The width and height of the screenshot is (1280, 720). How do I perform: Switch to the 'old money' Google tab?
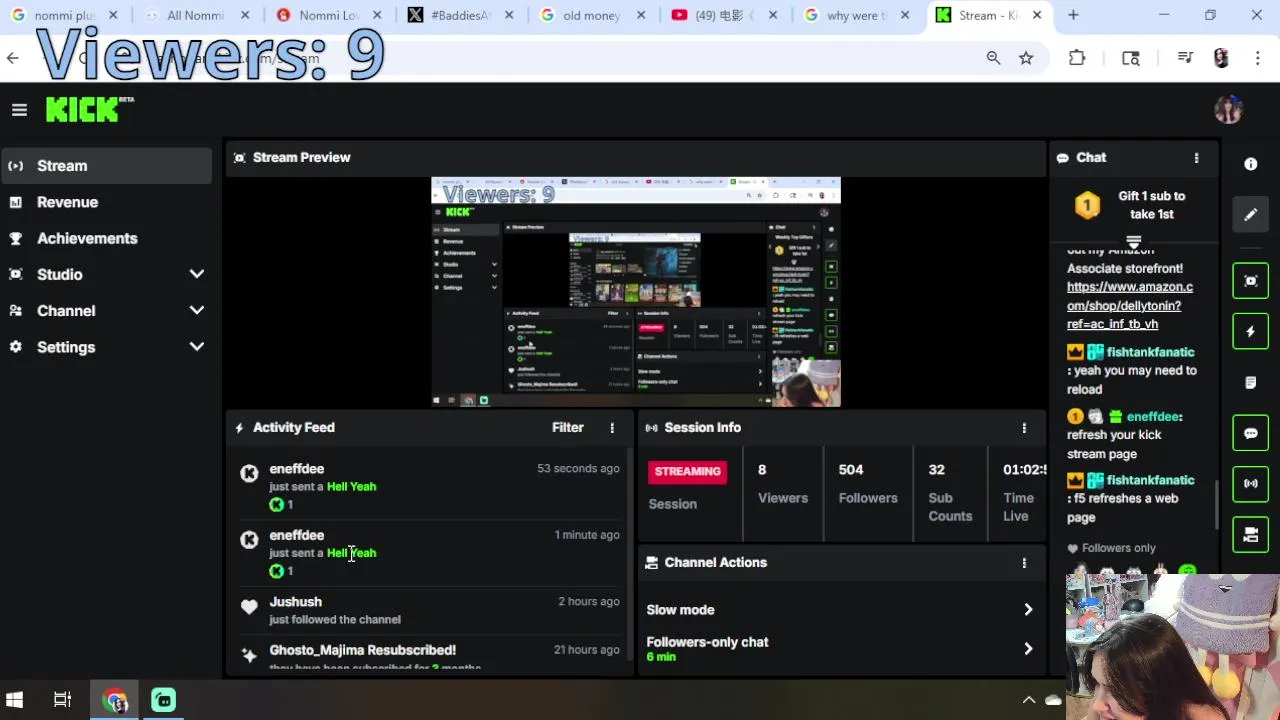coord(590,16)
